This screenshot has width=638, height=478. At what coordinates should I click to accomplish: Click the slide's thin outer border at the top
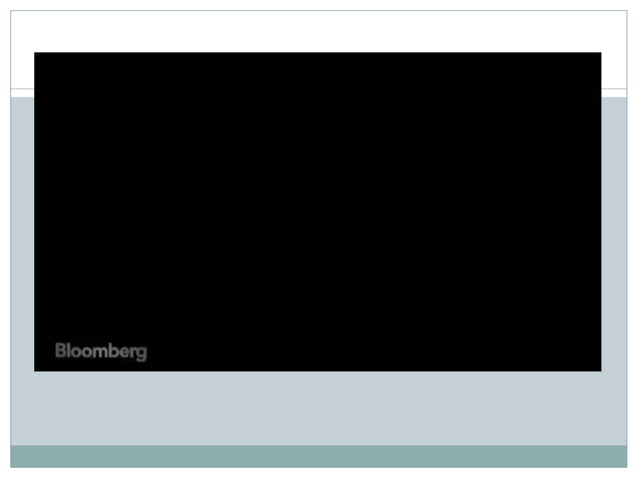pyautogui.click(x=319, y=11)
